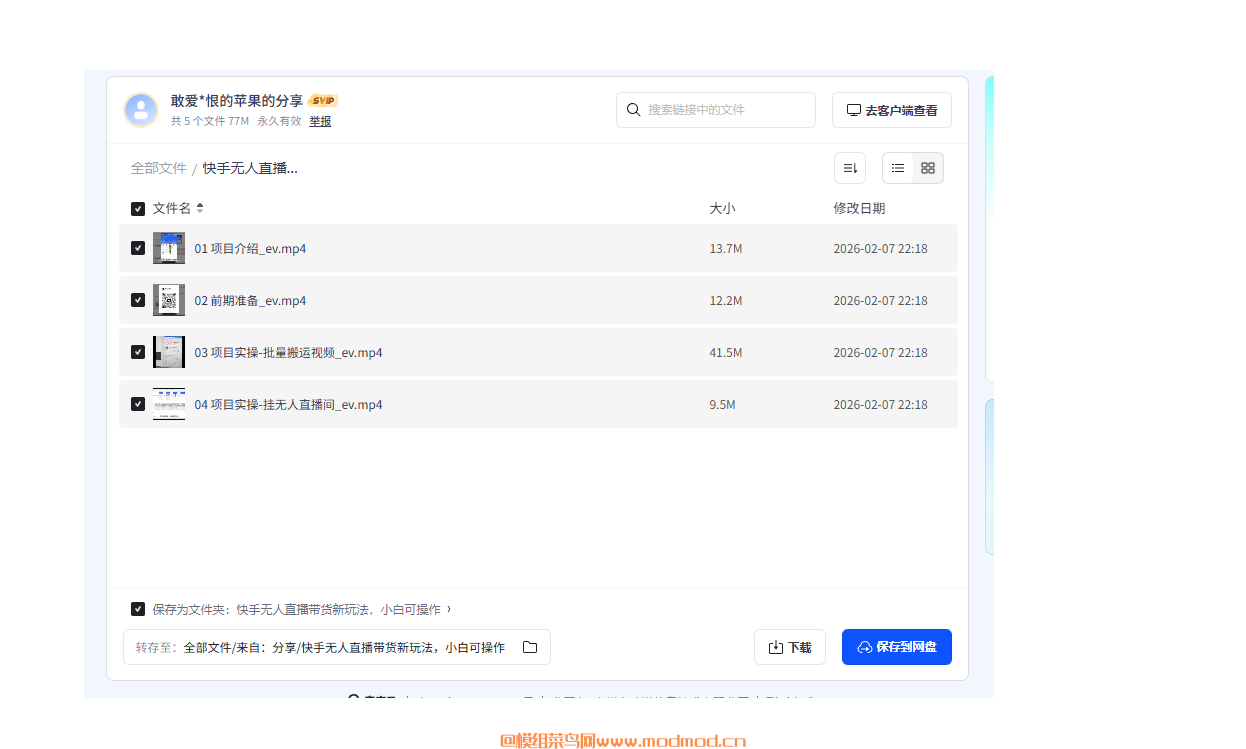Viewport: 1246px width, 749px height.
Task: Expand the save-as-folder name chevron
Action: (449, 609)
